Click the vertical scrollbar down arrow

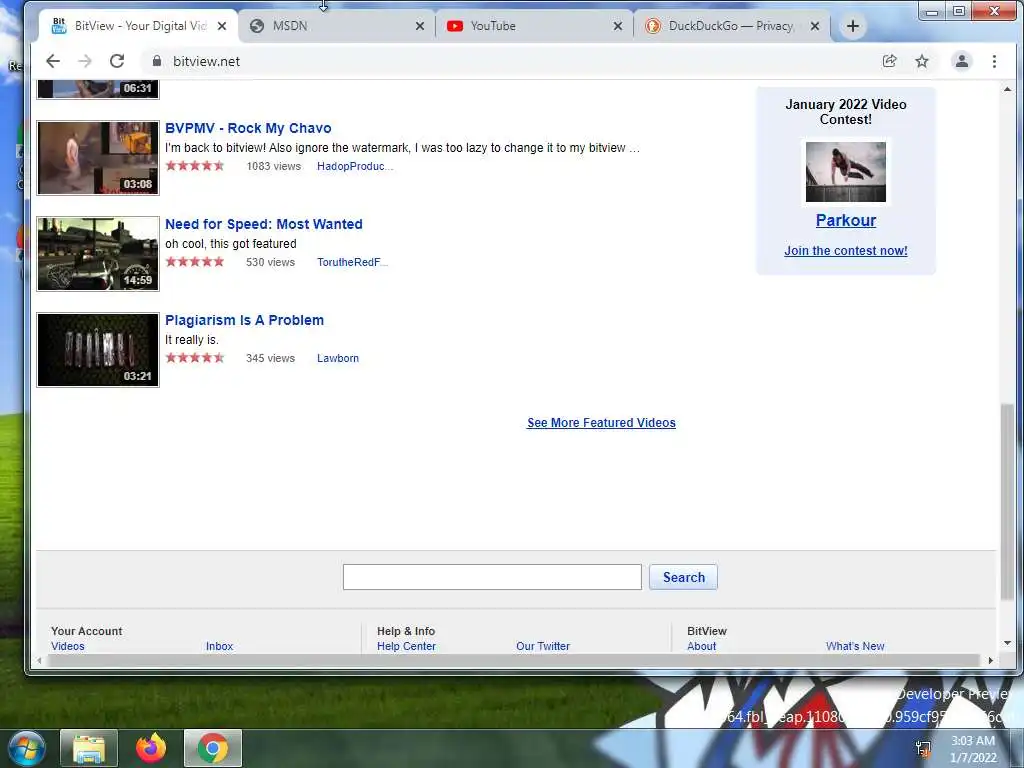coord(1008,644)
